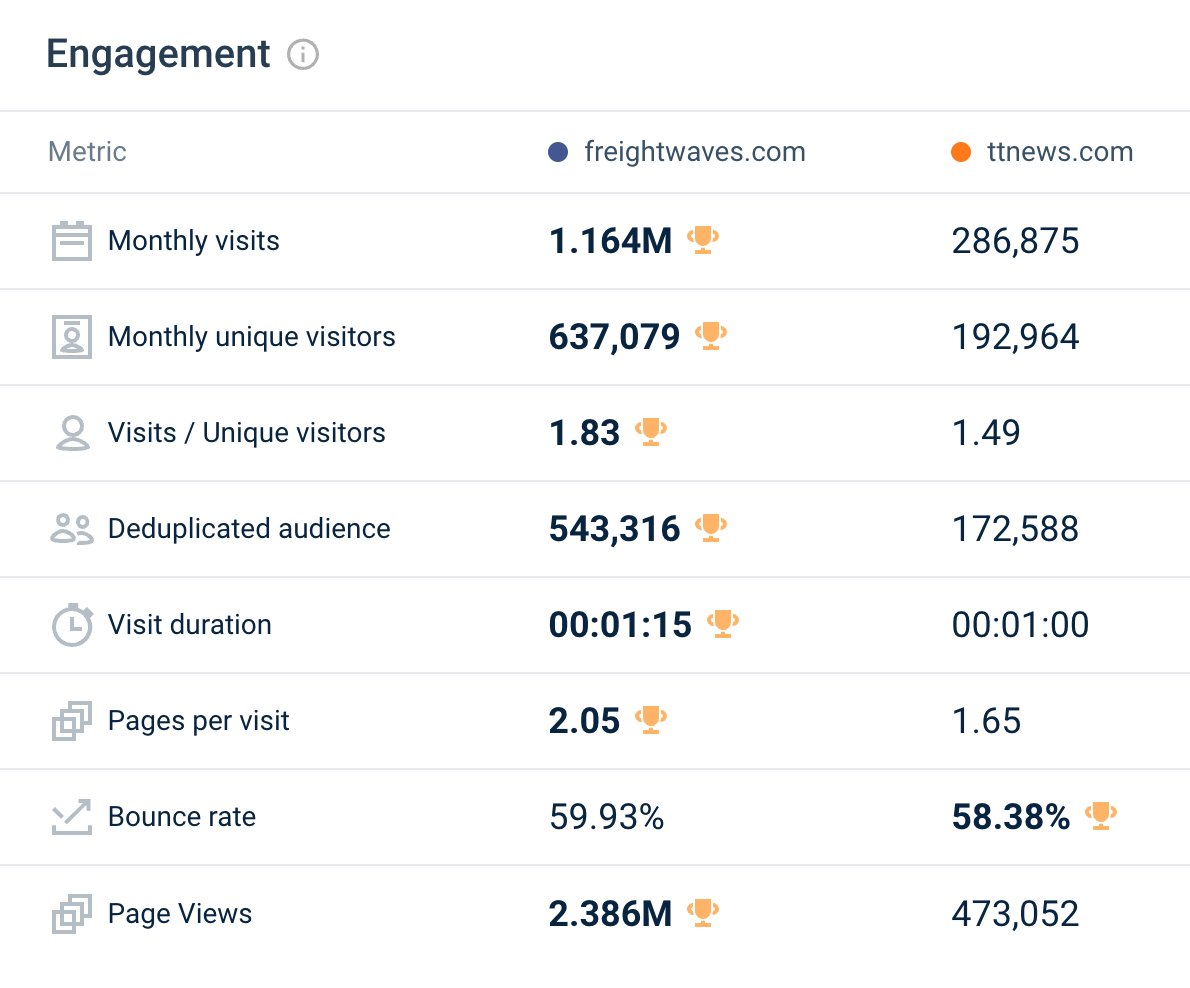Click the Engagement section title
This screenshot has height=988, width=1190.
point(158,55)
